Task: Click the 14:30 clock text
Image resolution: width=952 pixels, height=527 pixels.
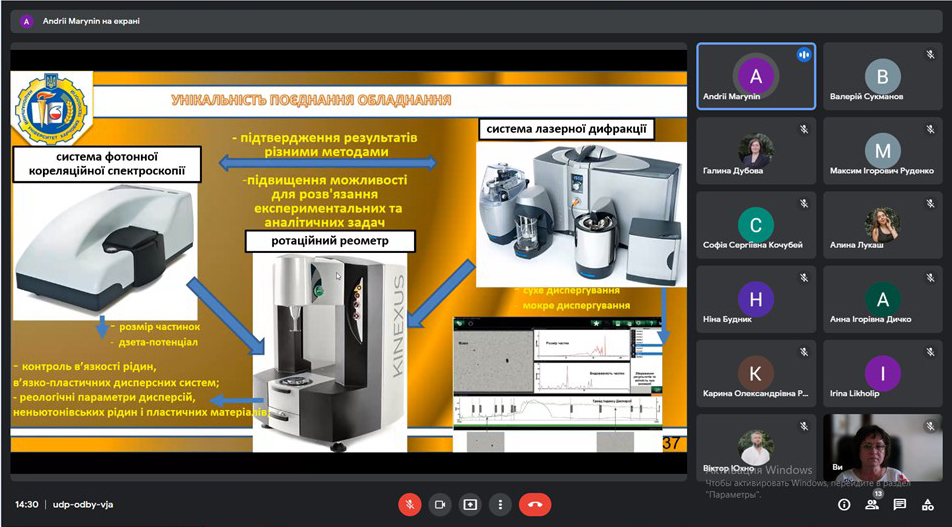Action: point(27,505)
